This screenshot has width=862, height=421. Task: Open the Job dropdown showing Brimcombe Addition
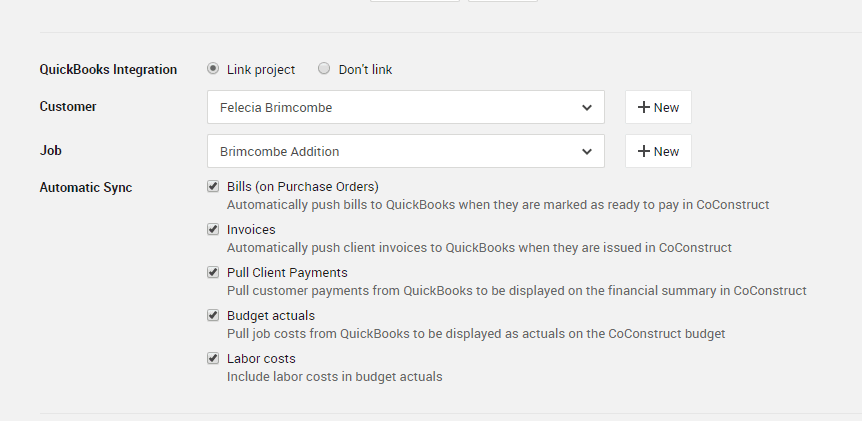(x=406, y=151)
